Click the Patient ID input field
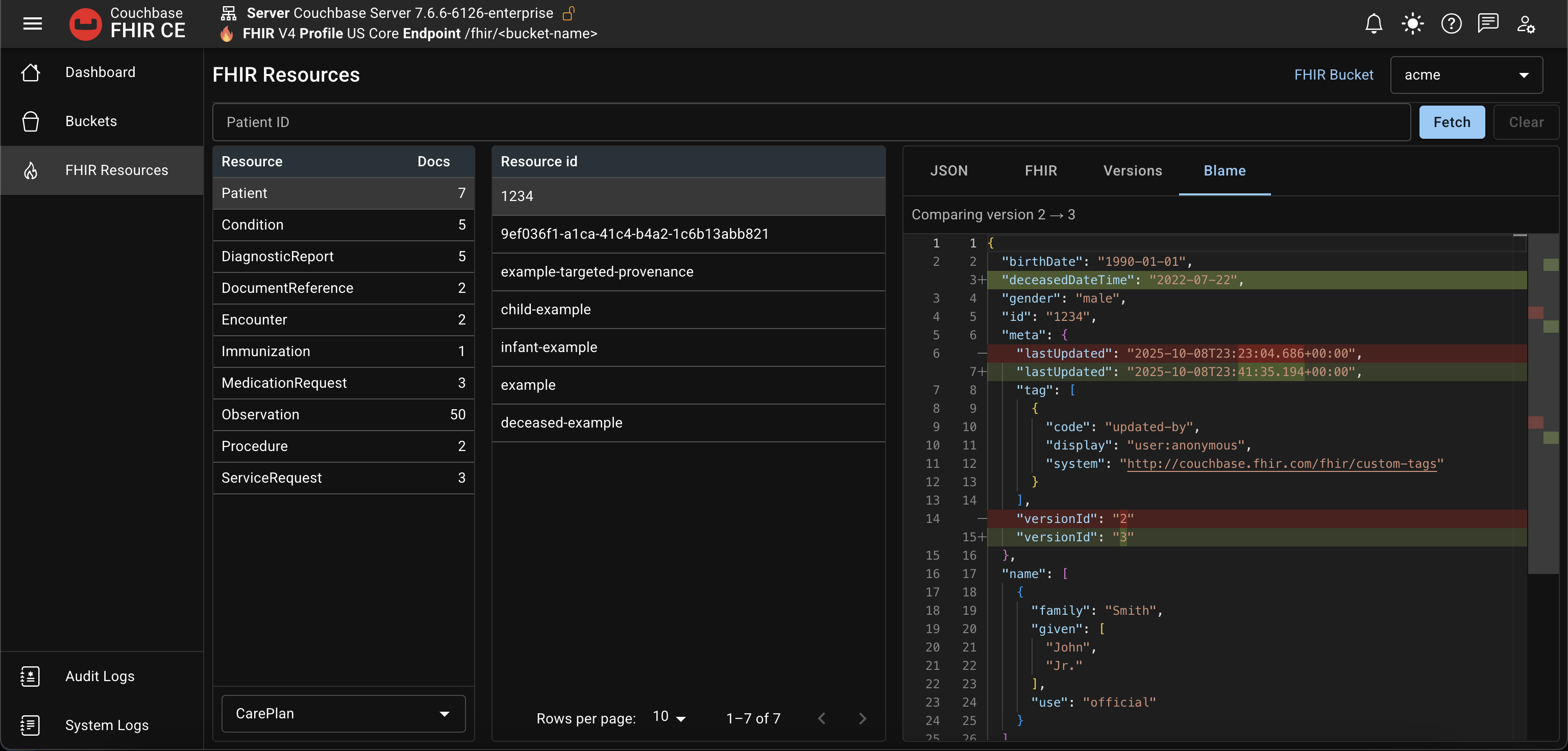This screenshot has width=1568, height=751. coord(811,122)
